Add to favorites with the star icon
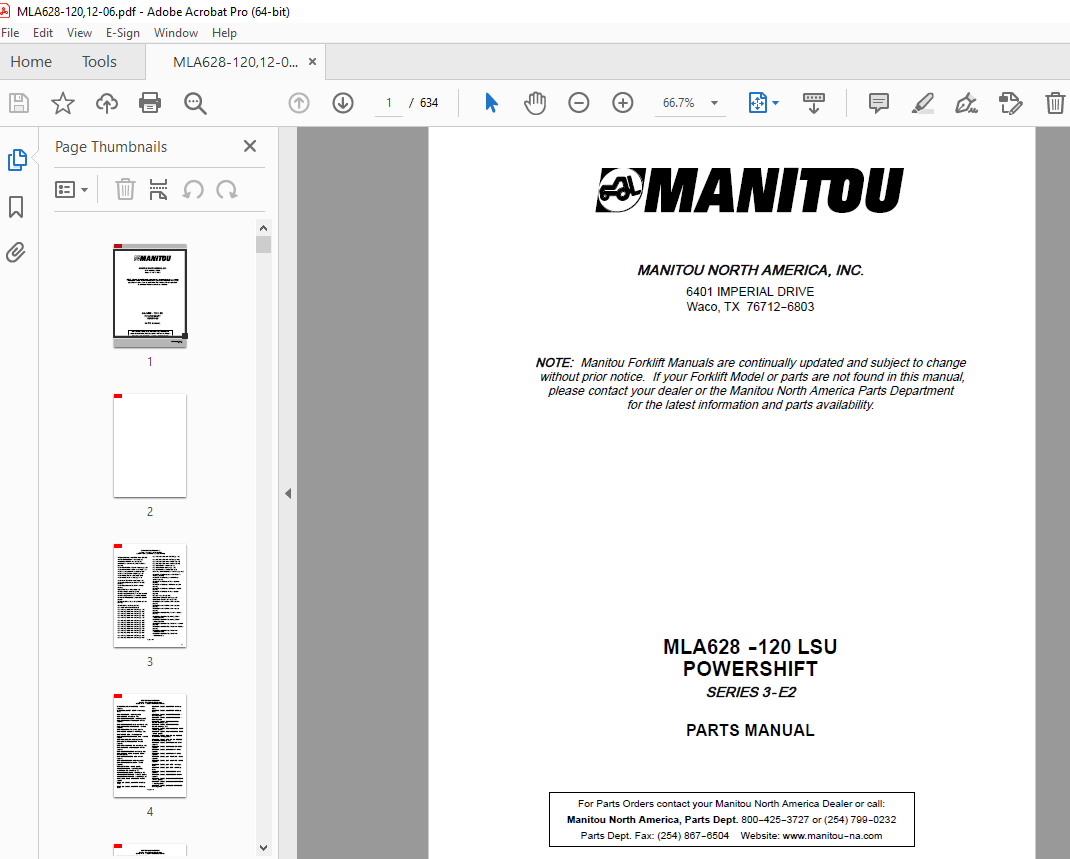This screenshot has height=859, width=1070. [63, 103]
